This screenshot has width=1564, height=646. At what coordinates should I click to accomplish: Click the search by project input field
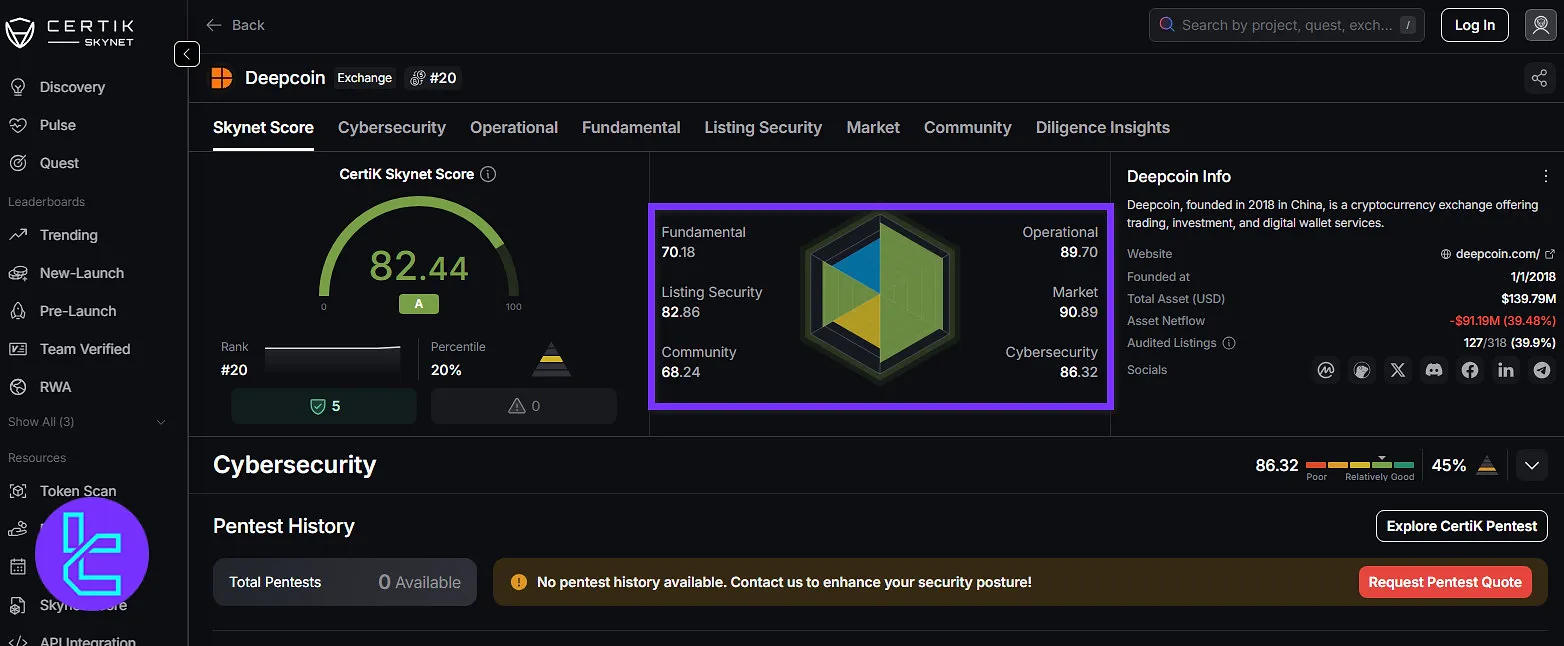1286,25
